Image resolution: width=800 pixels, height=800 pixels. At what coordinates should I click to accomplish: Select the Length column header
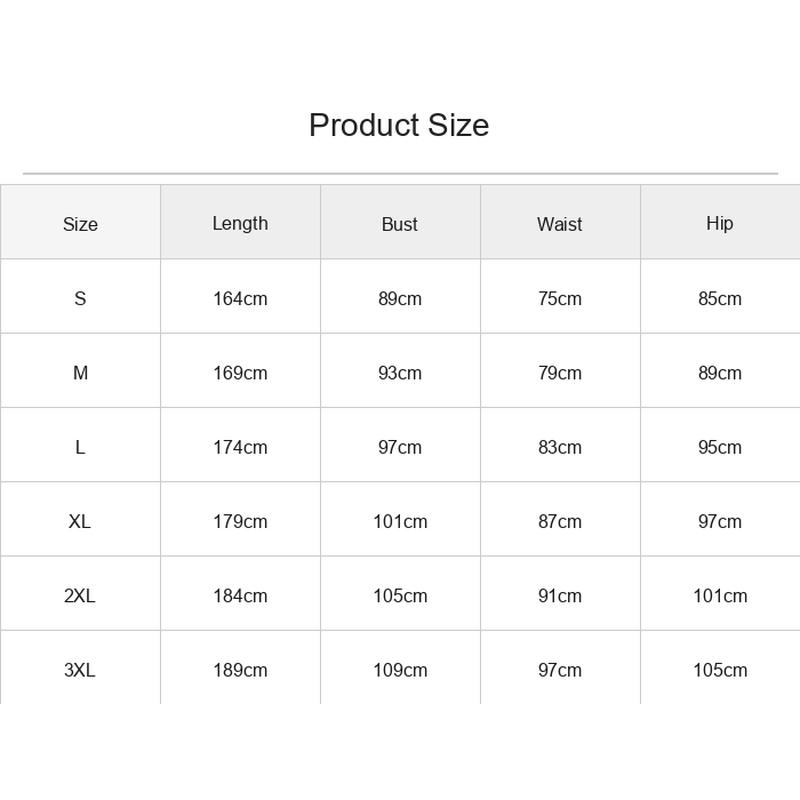(240, 224)
